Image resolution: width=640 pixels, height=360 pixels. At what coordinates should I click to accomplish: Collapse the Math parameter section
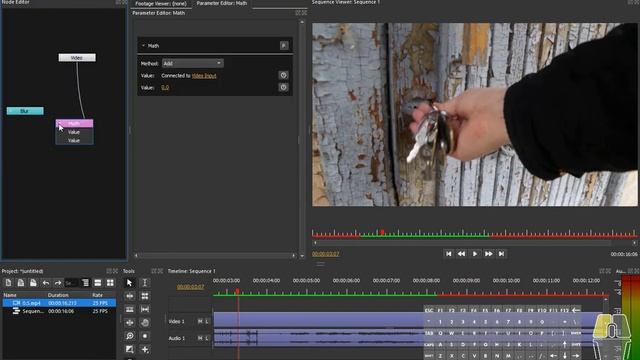pos(144,46)
